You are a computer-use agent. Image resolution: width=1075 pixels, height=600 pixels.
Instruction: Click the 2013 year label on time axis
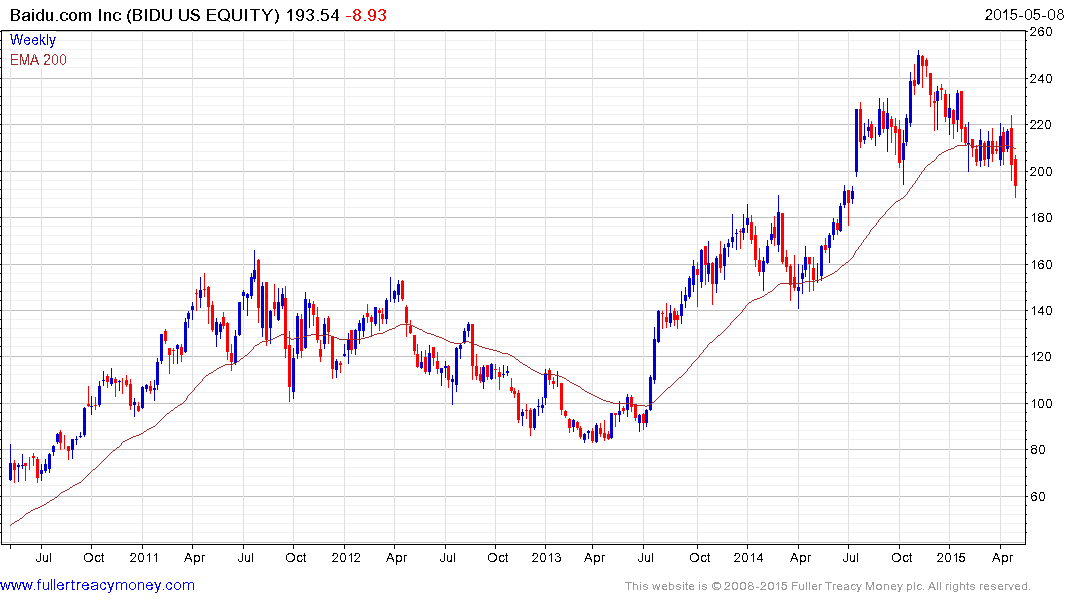click(546, 557)
